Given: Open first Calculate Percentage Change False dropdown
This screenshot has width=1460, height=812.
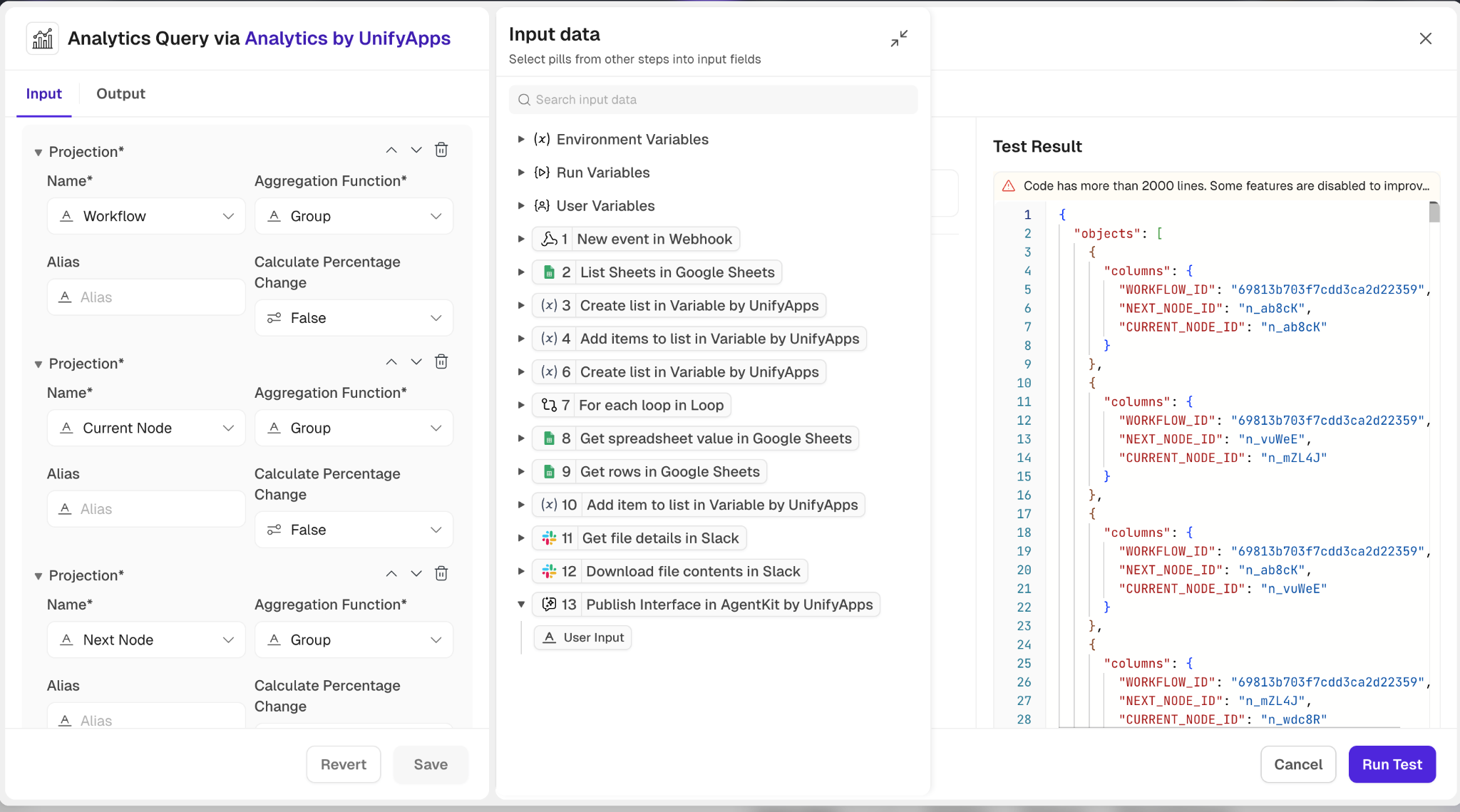Looking at the screenshot, I should click(354, 318).
